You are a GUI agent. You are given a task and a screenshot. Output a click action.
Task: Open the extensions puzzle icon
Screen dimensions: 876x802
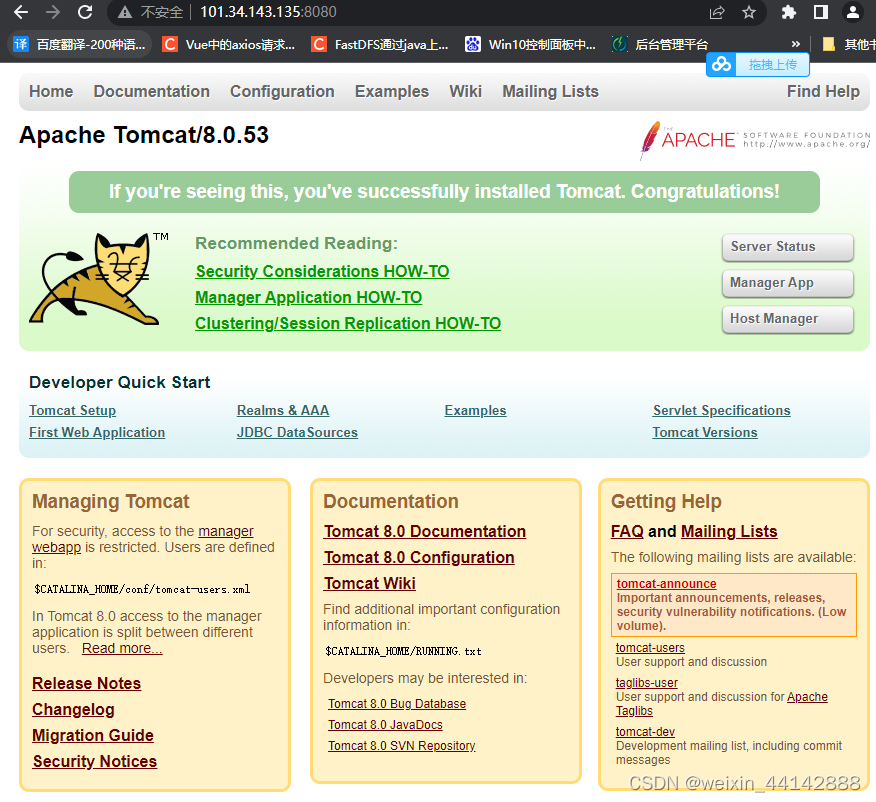pyautogui.click(x=788, y=12)
